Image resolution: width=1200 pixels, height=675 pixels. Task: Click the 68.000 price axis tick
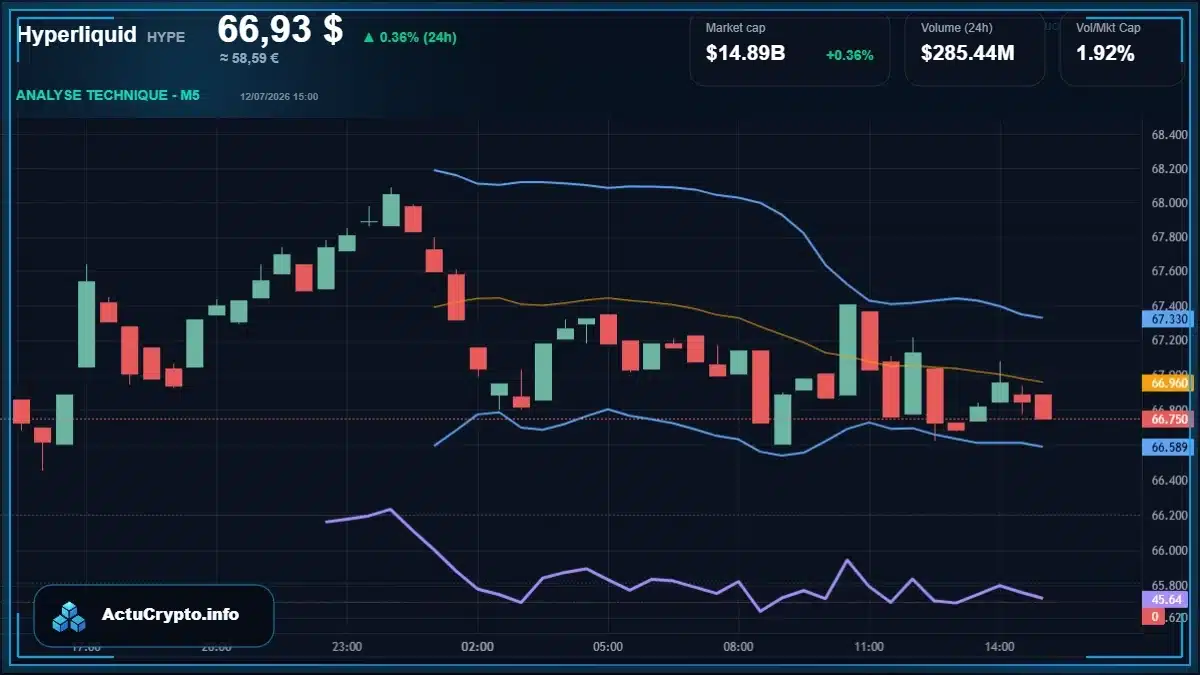click(x=1168, y=203)
